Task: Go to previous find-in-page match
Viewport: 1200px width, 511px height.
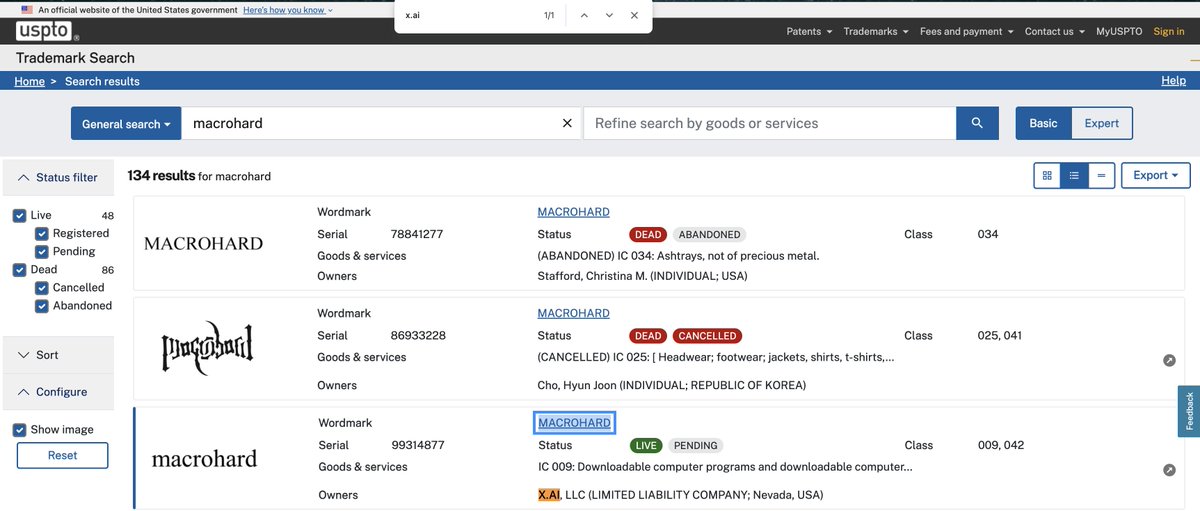Action: [584, 16]
